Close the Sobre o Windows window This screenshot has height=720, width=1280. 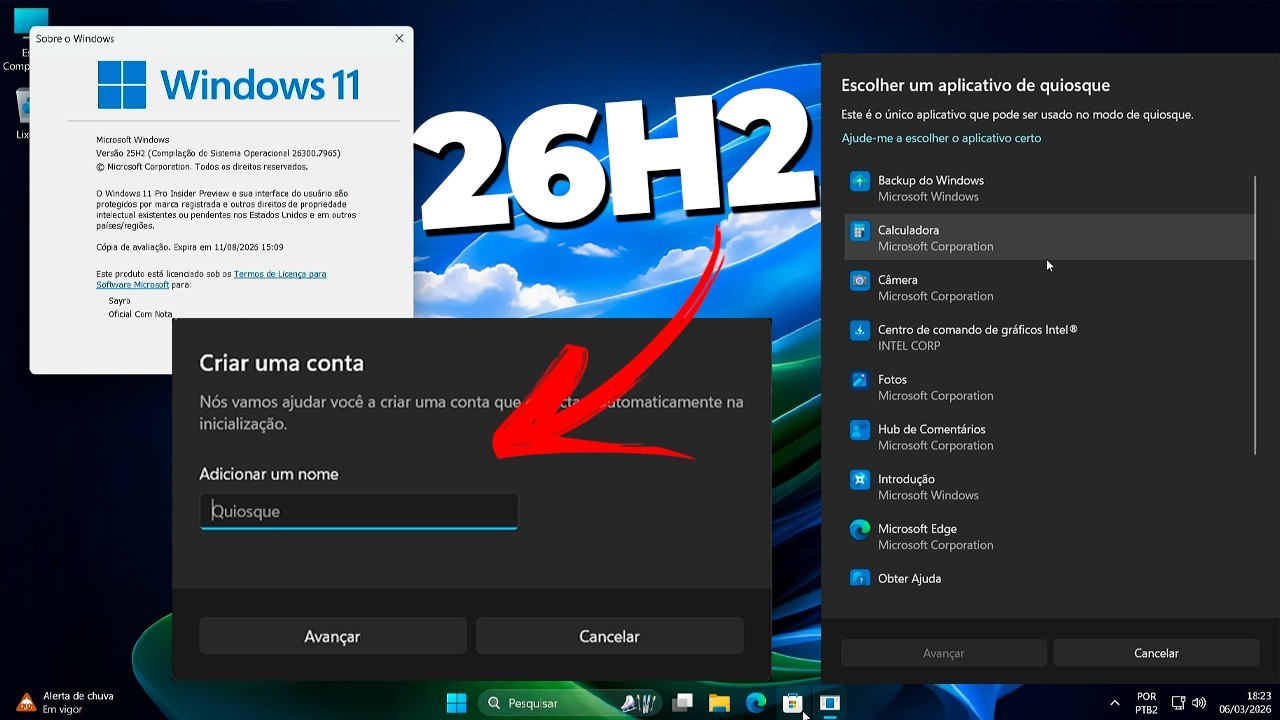(x=399, y=38)
